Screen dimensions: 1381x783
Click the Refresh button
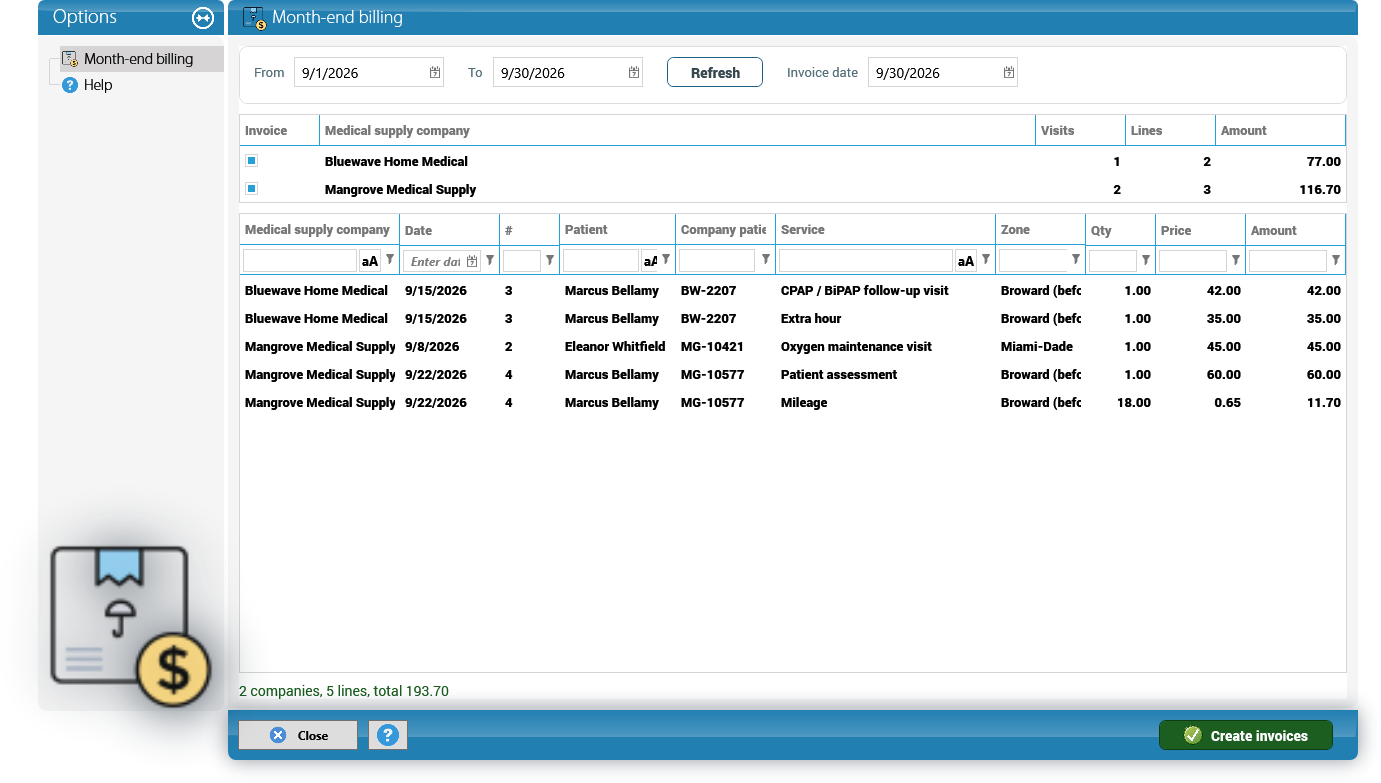pyautogui.click(x=715, y=72)
